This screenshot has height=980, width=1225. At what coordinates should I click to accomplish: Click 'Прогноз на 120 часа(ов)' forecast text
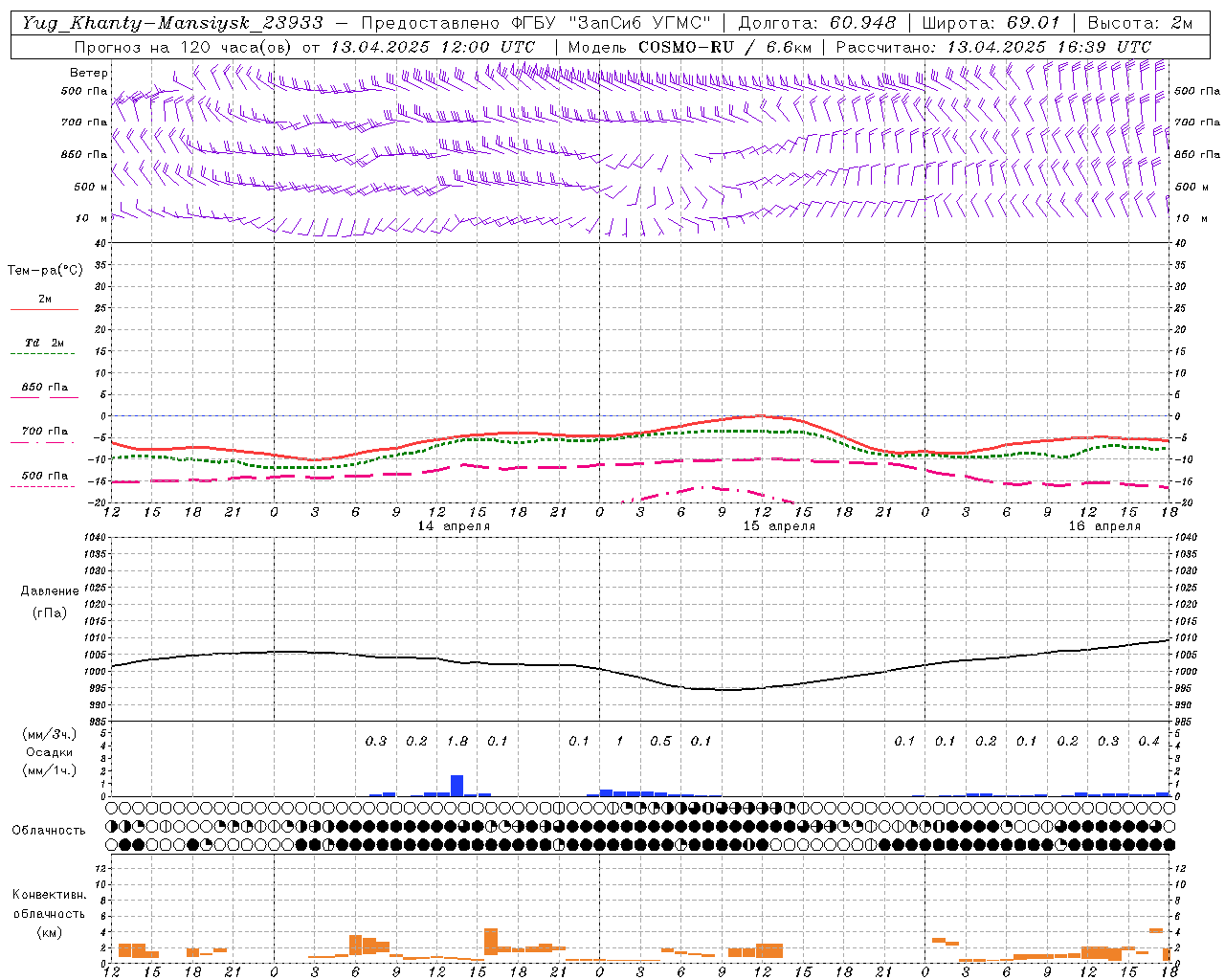click(185, 46)
